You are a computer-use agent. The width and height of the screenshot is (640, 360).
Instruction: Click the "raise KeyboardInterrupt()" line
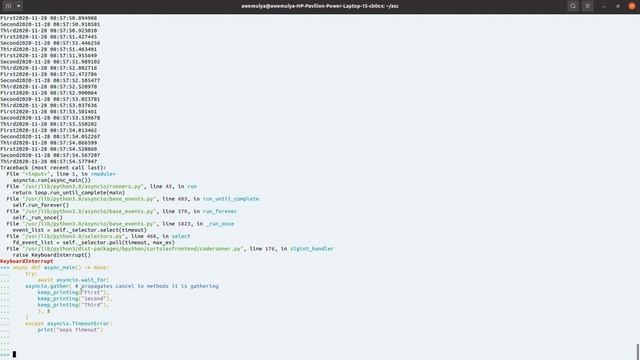coord(51,255)
